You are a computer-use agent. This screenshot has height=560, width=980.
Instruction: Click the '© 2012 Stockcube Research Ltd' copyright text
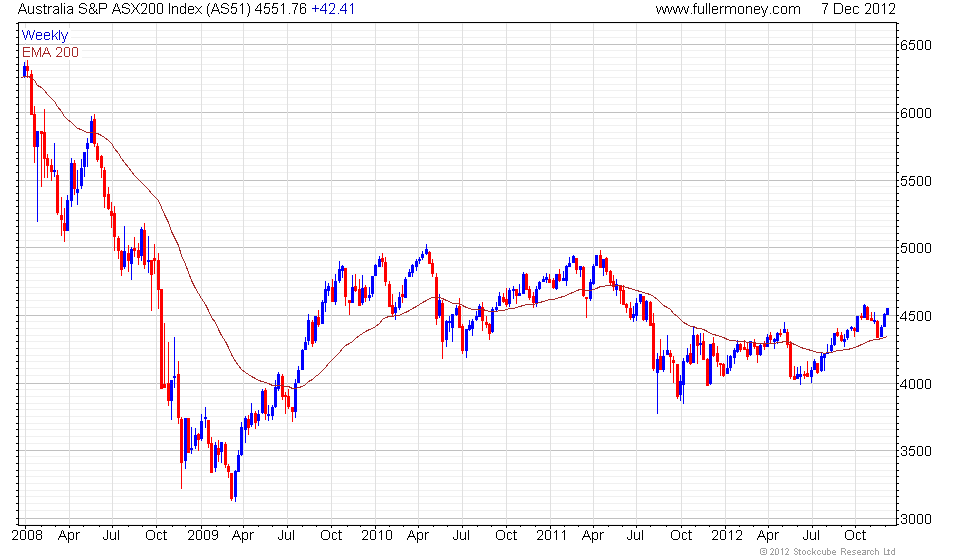tap(828, 552)
